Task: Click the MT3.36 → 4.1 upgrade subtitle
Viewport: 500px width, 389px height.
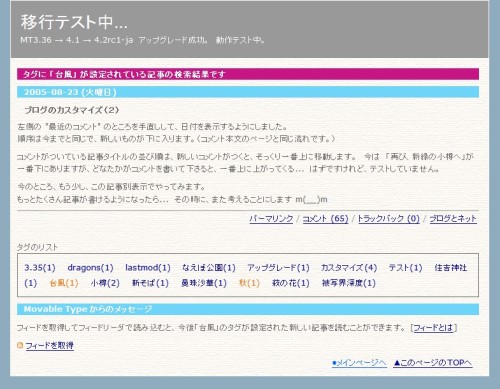Action: click(x=142, y=40)
